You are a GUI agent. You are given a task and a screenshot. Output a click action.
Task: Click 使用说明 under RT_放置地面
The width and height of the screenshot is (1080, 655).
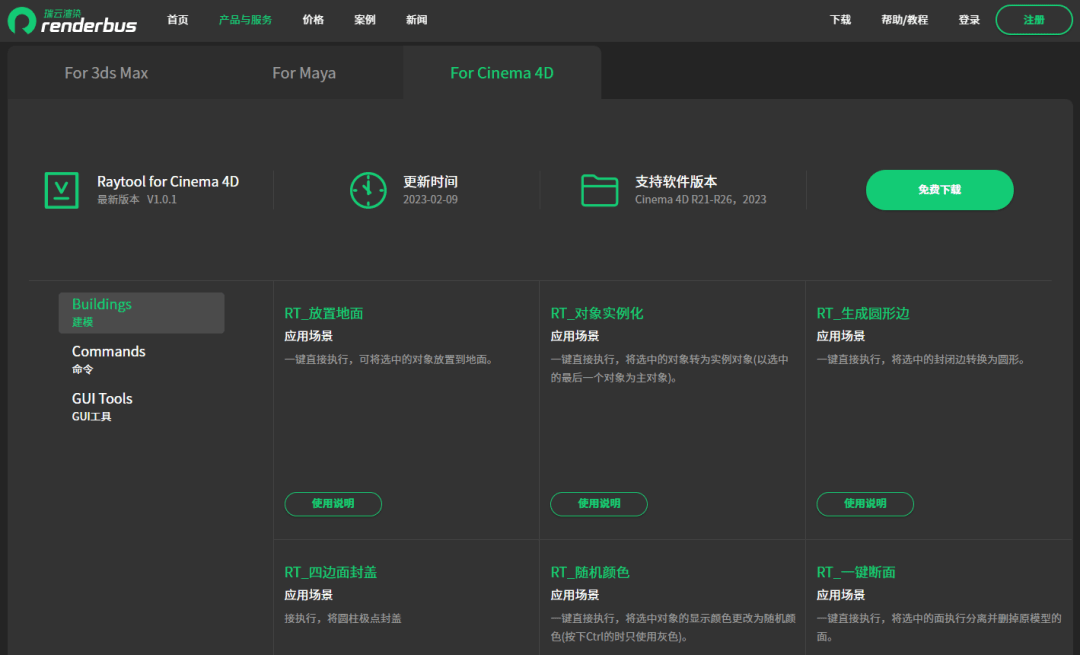(333, 504)
